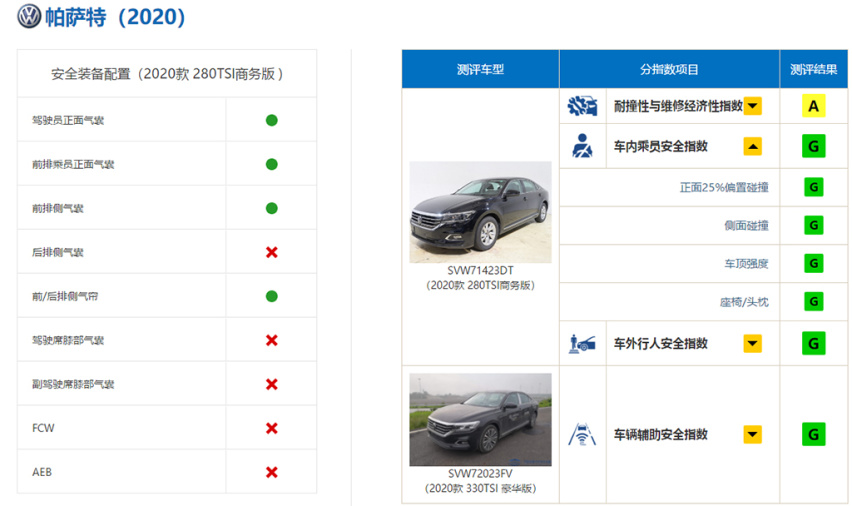This screenshot has height=506, width=852.
Task: Click the (2020款 330TSI 豪华版) caption
Action: (x=480, y=489)
